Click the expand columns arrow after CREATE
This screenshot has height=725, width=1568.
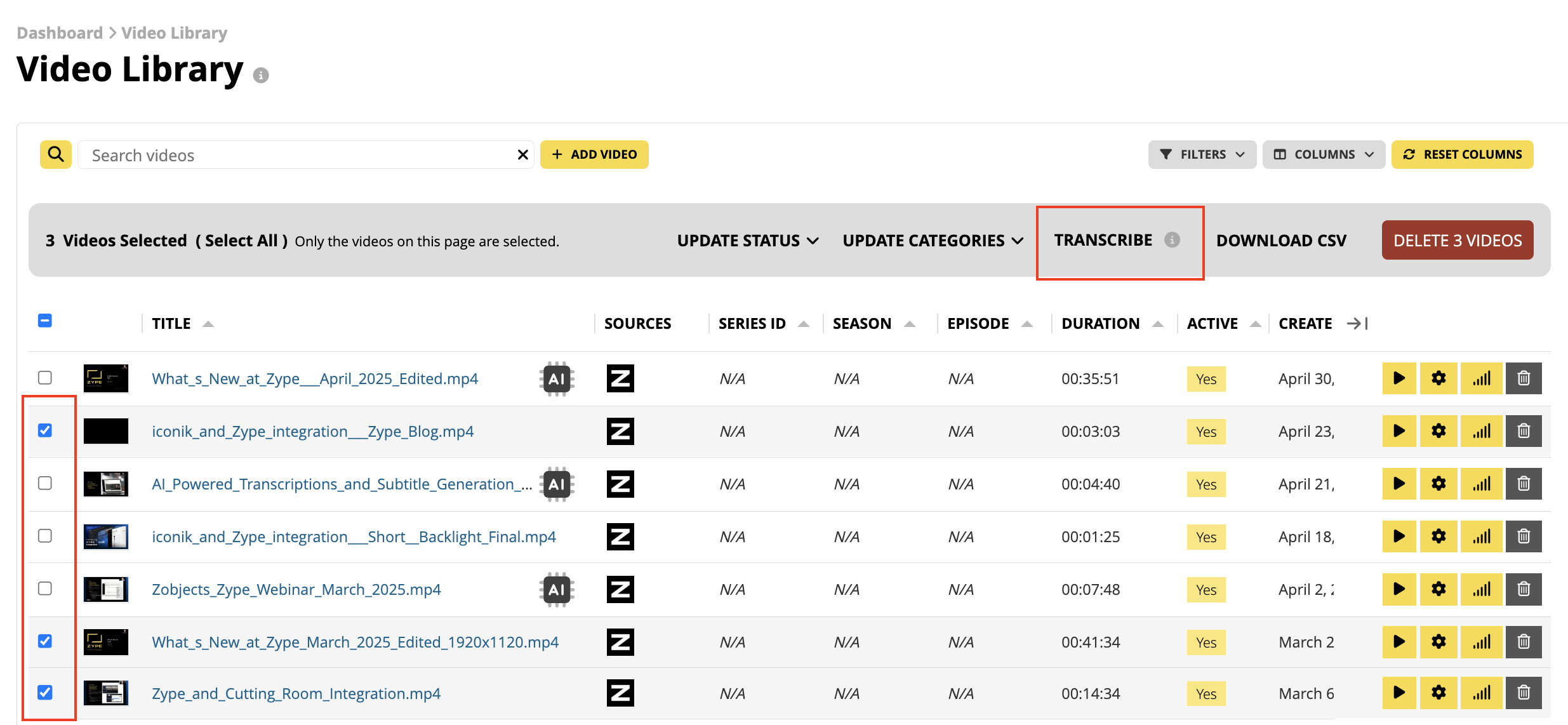(x=1357, y=323)
